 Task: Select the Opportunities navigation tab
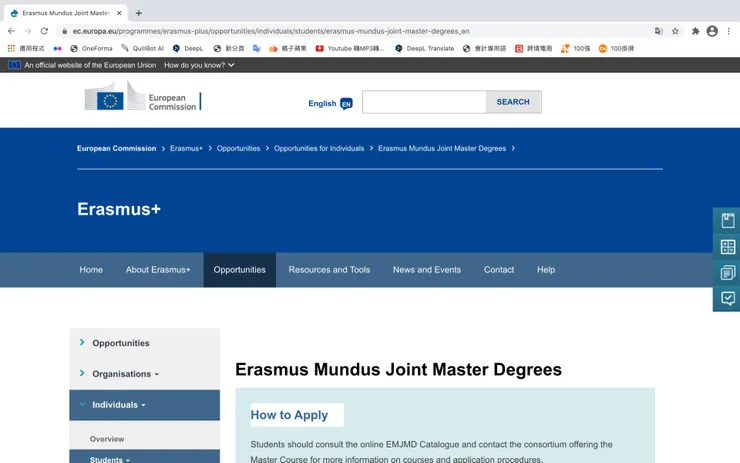coord(240,270)
